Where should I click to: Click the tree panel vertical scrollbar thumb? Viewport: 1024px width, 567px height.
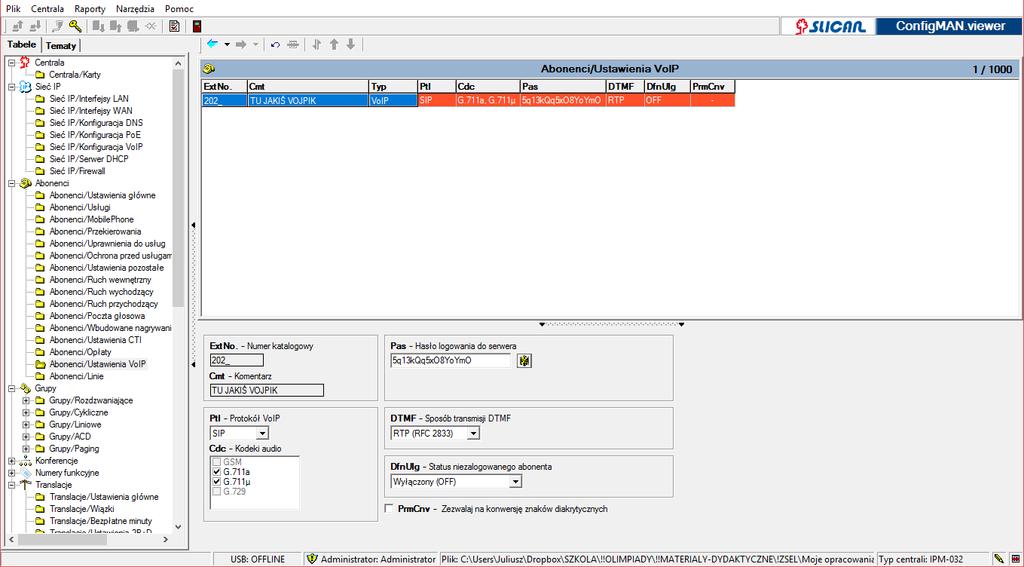pos(178,188)
